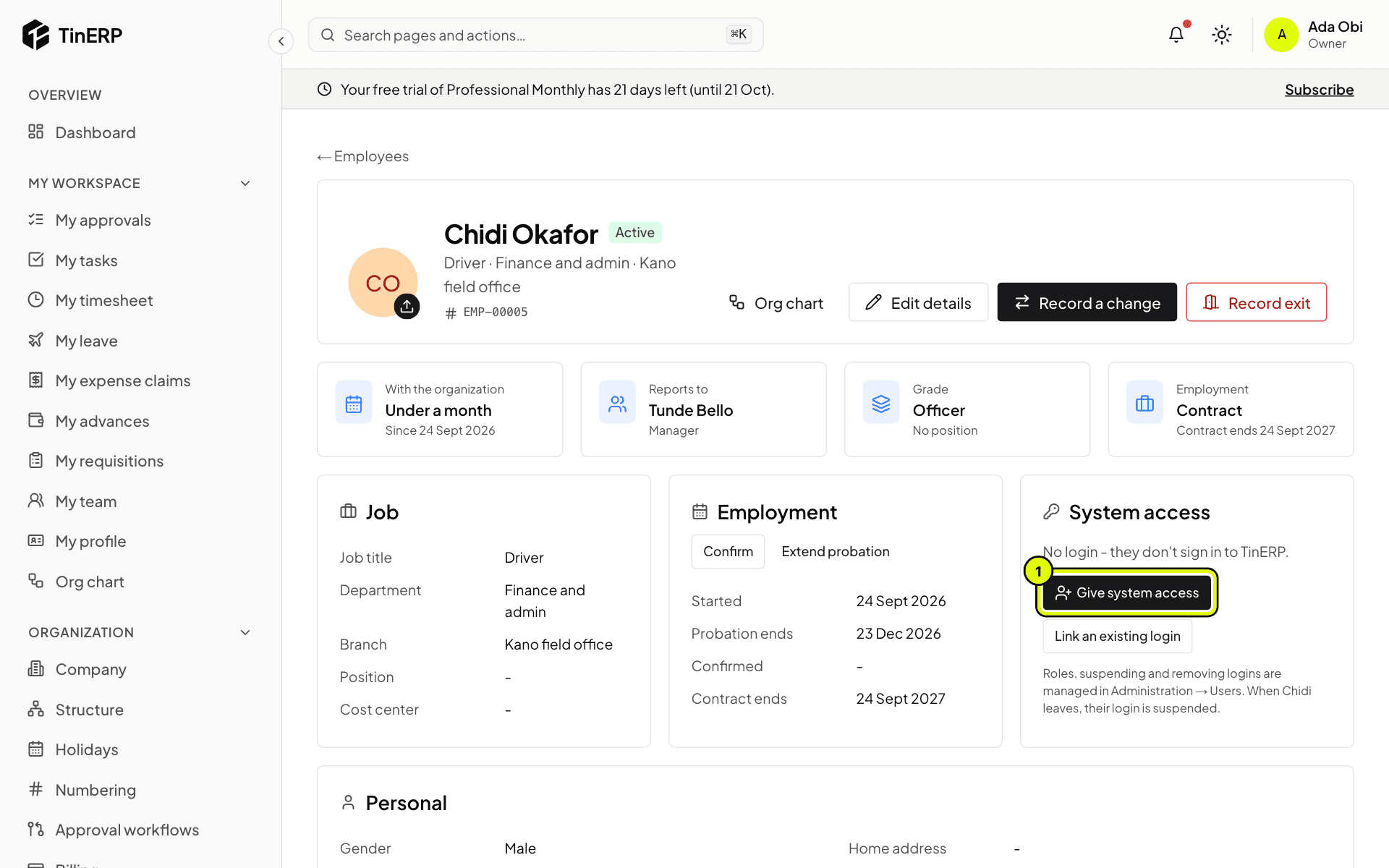Select the My expense claims icon

[35, 380]
